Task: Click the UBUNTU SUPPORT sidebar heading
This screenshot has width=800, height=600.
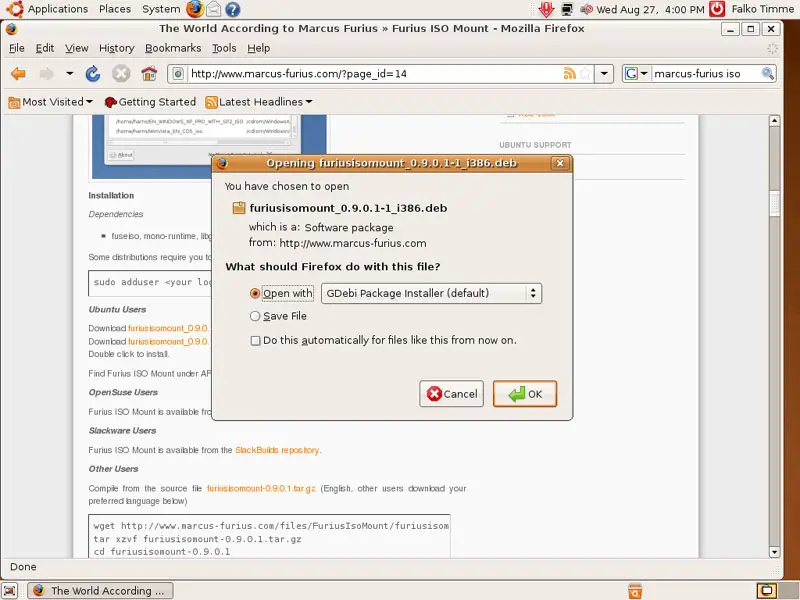Action: pyautogui.click(x=535, y=145)
